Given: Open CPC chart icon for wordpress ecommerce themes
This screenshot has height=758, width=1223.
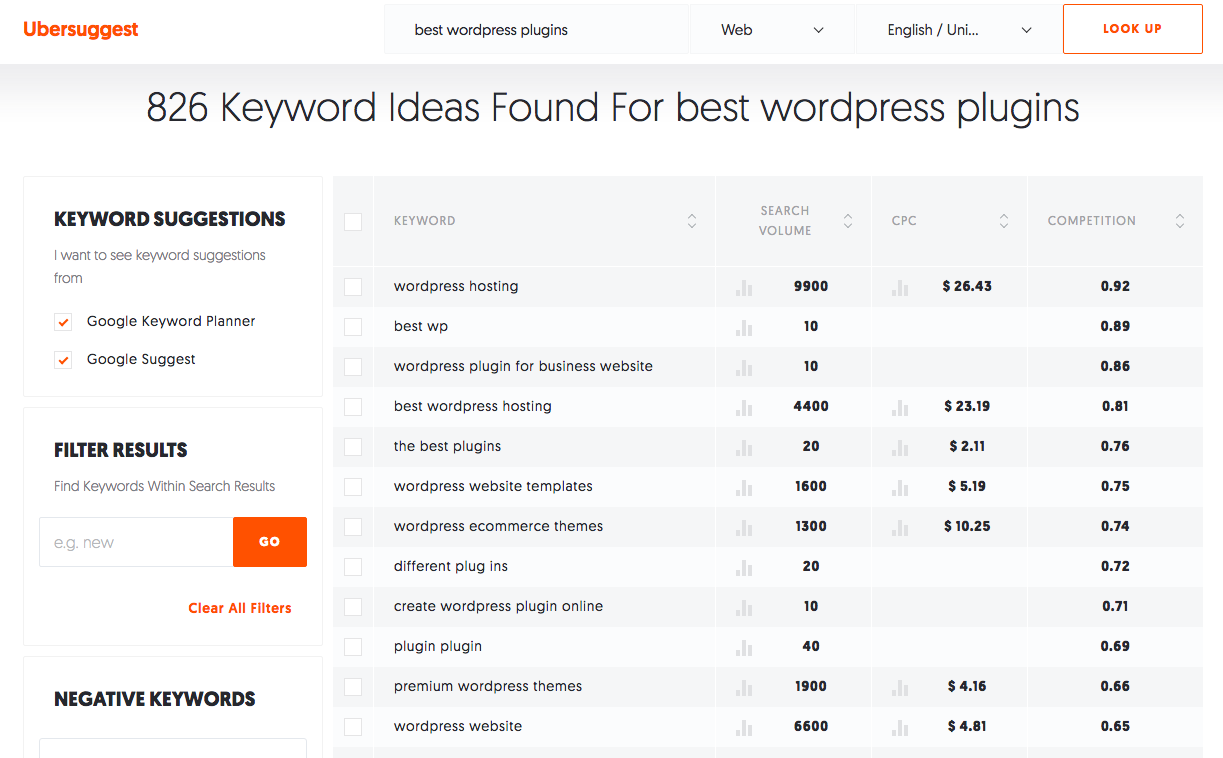Looking at the screenshot, I should [900, 527].
